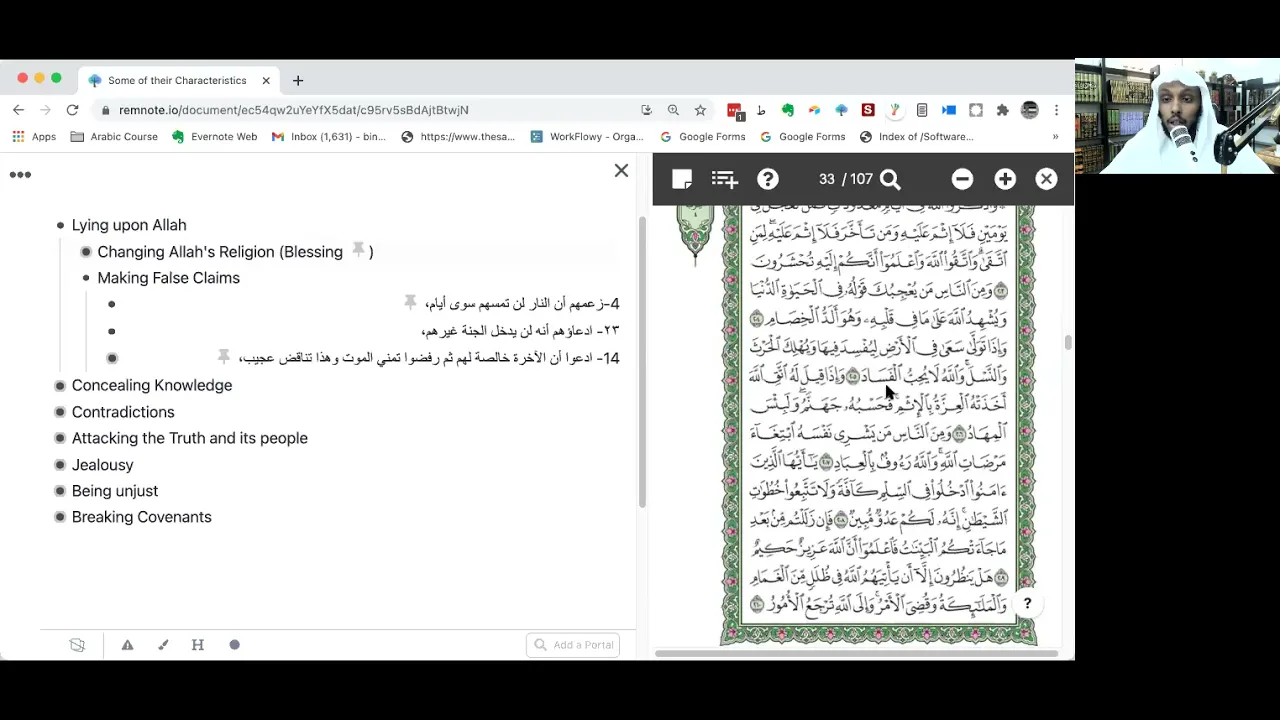Click the Arabic text line numbered ٢٣
The image size is (1280, 720).
coord(520,331)
